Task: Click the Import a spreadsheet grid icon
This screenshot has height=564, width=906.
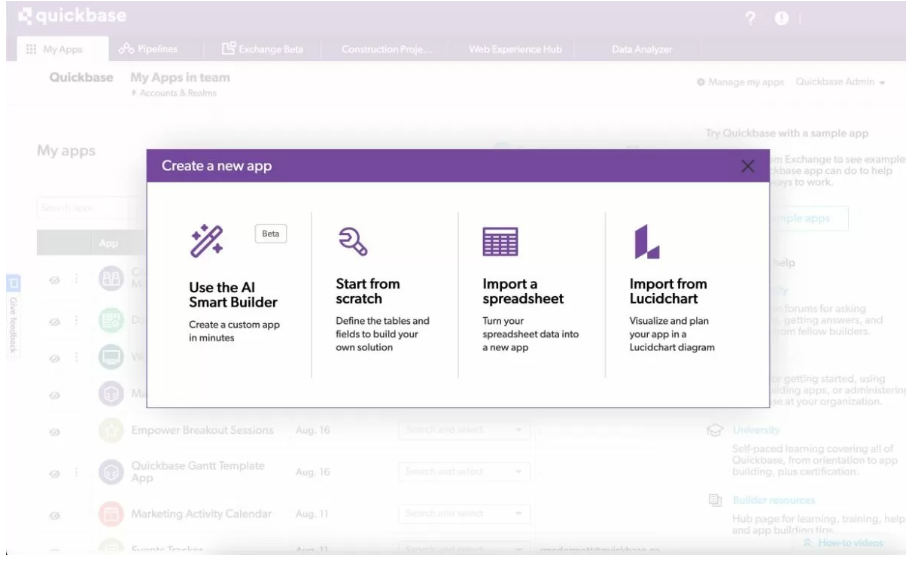Action: coord(500,242)
